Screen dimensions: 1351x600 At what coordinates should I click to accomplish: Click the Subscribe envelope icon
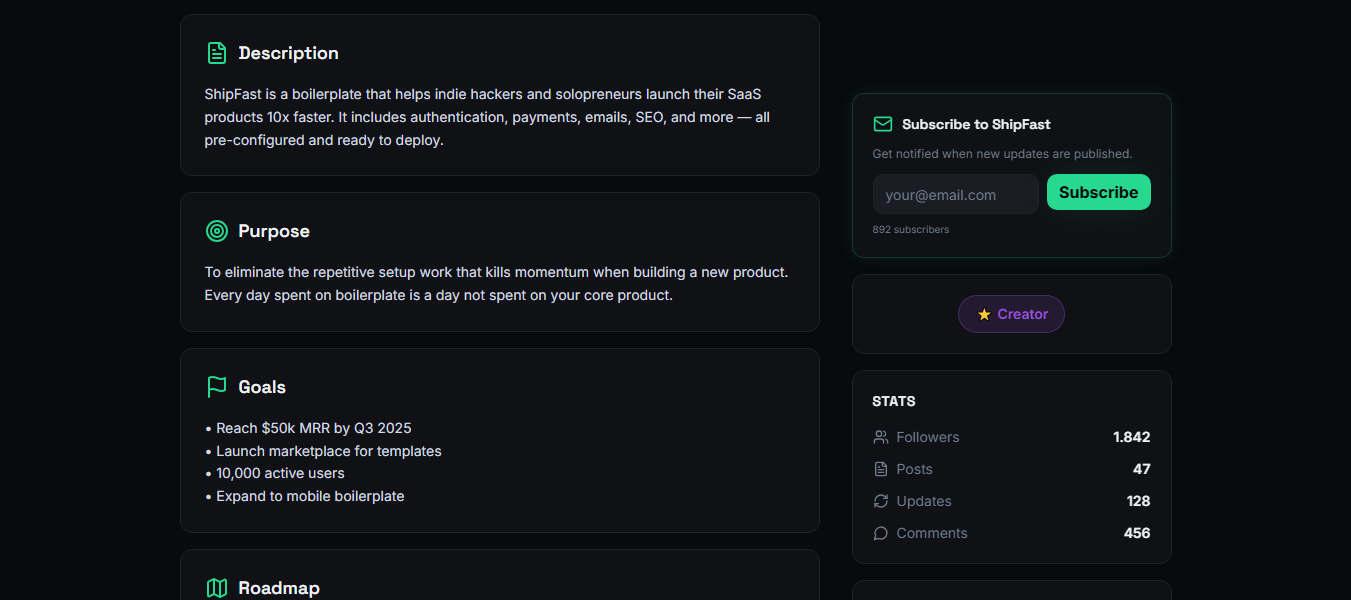[x=883, y=124]
